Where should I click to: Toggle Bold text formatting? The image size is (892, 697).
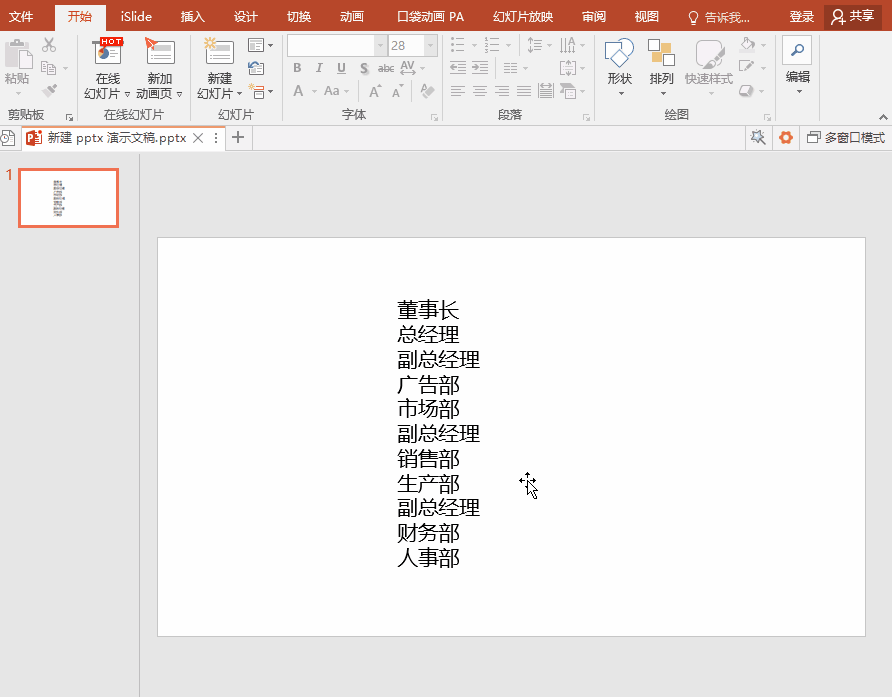pos(297,68)
